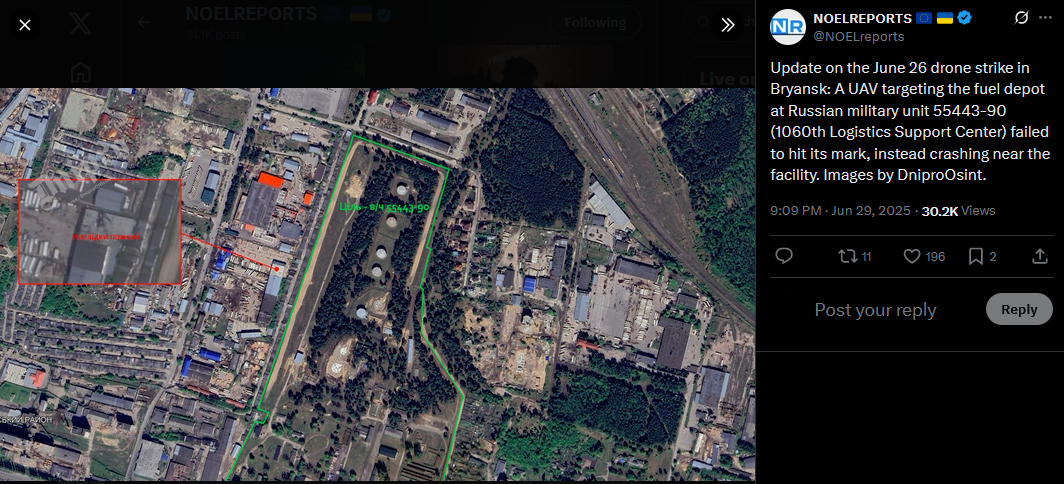The image size is (1064, 484).
Task: Bookmark the post showing 2 bookmarks
Action: point(982,256)
